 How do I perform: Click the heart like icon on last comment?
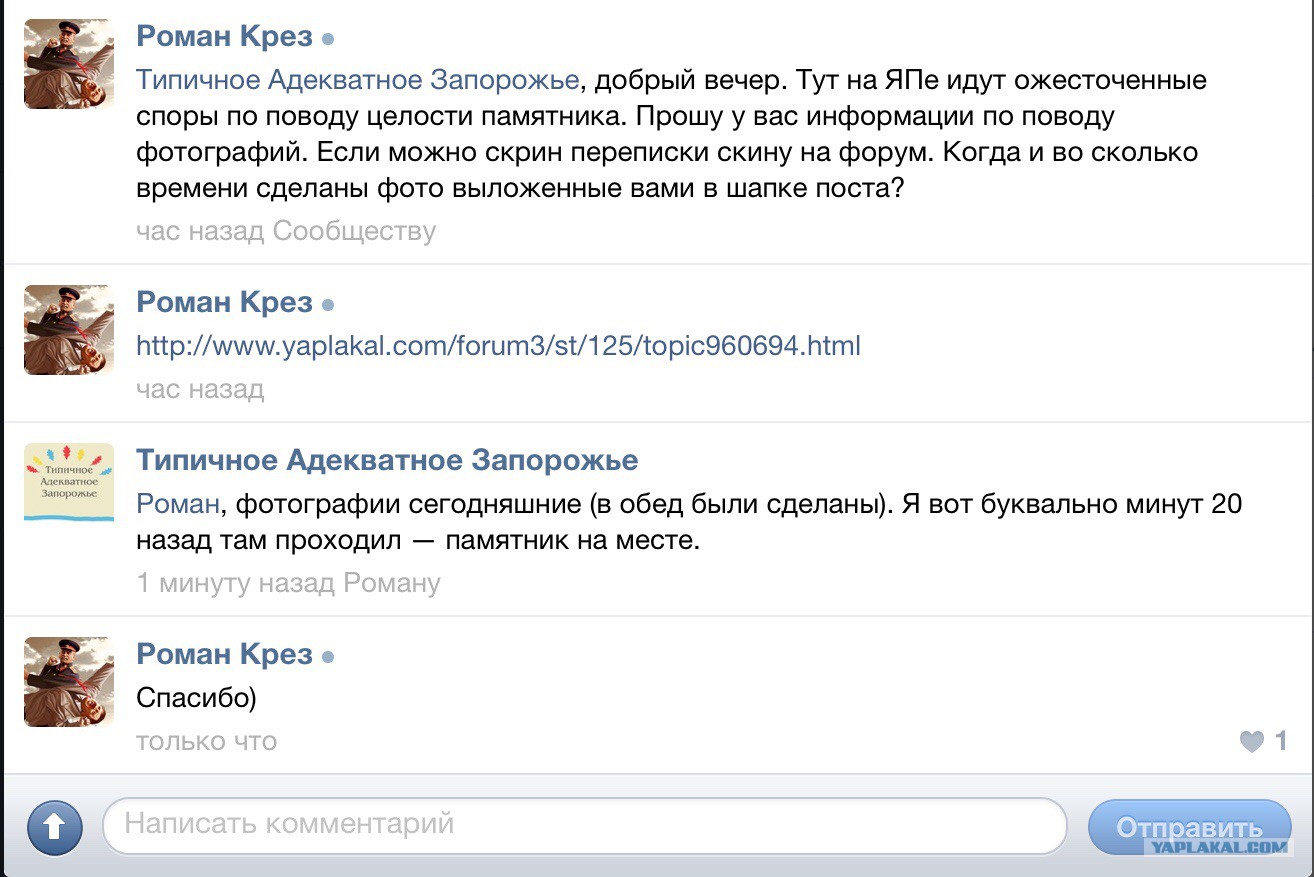(1251, 741)
